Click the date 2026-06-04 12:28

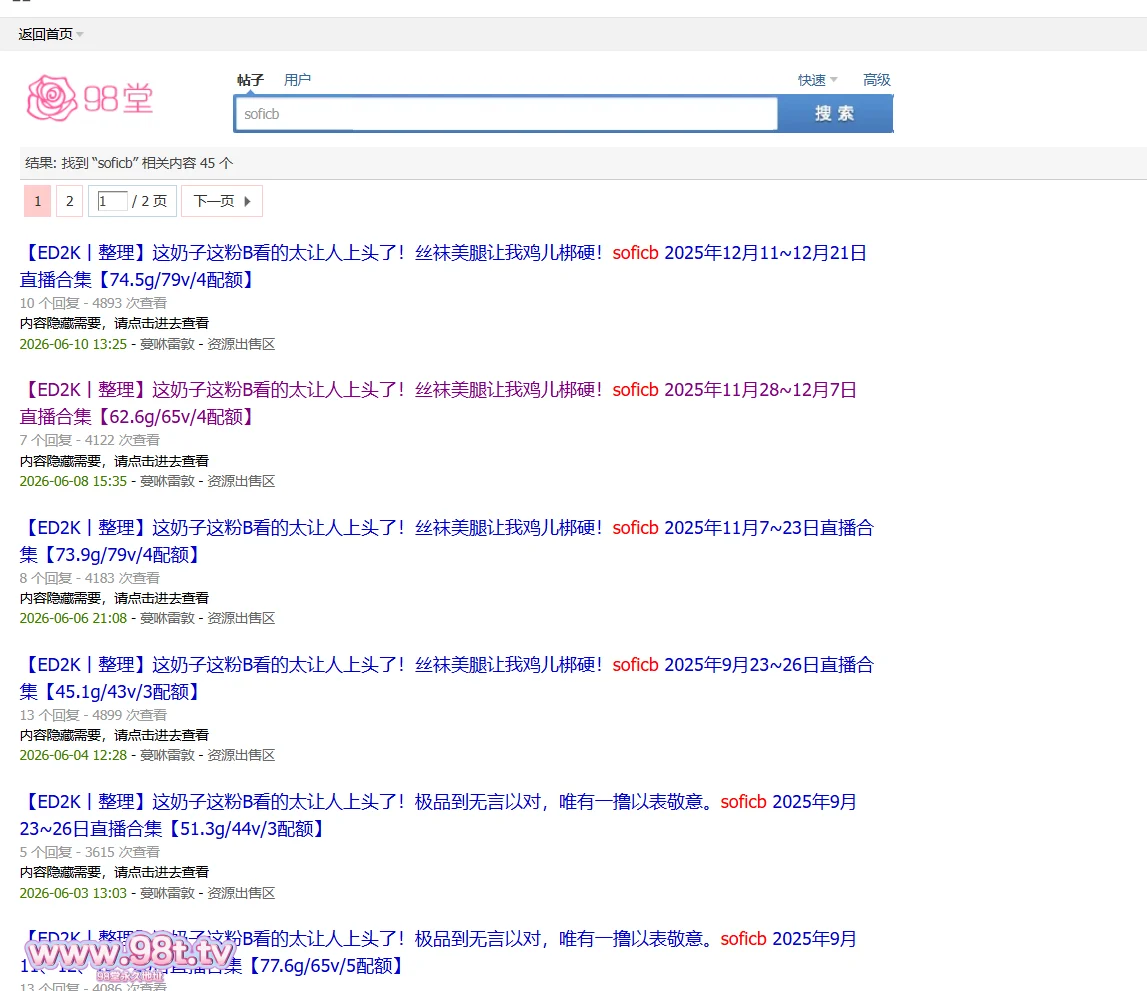pos(73,755)
